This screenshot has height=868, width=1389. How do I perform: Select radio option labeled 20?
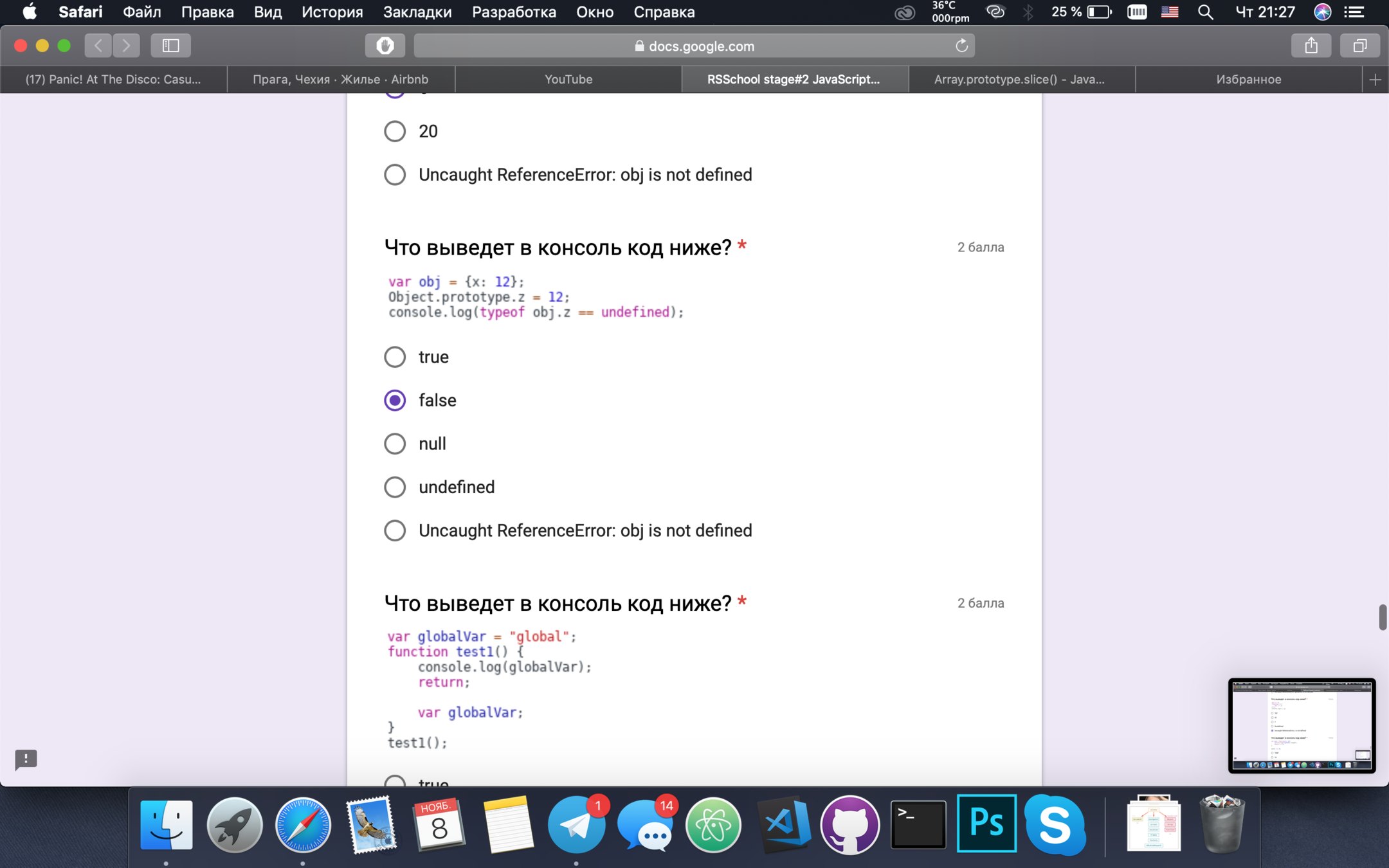(x=395, y=131)
